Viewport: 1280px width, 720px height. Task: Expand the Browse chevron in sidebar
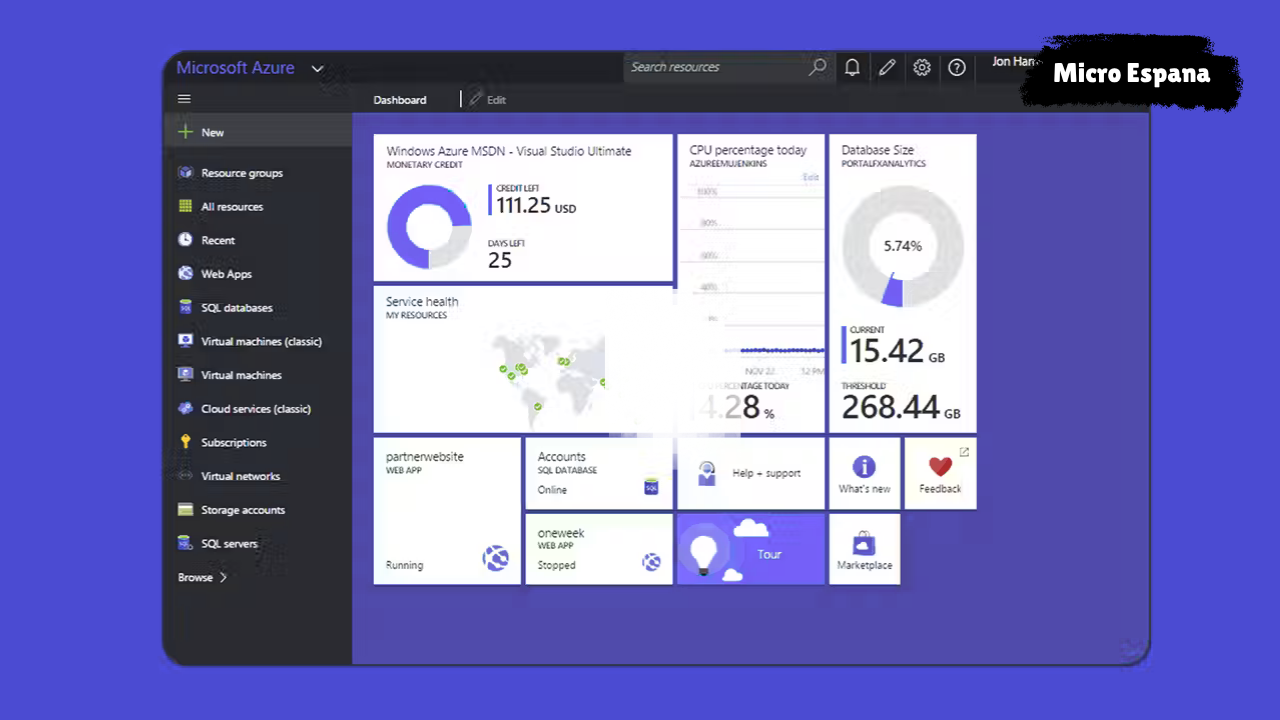pyautogui.click(x=223, y=577)
